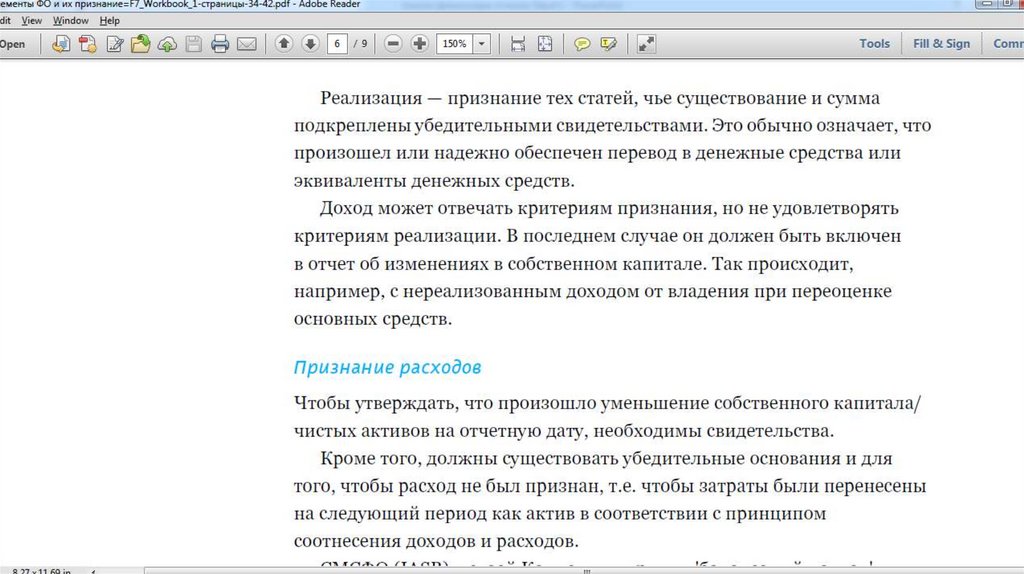Screen dimensions: 1024x574
Task: Add a sticky note comment
Action: pos(581,44)
